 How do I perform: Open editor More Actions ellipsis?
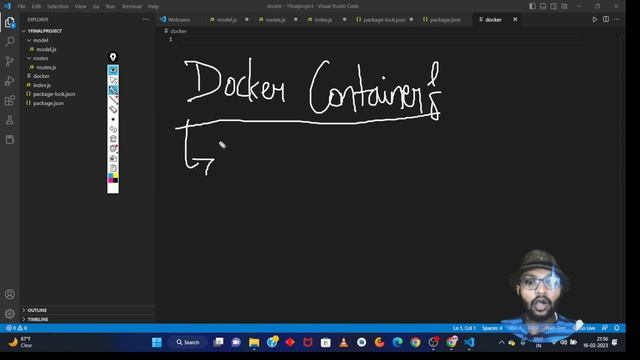(x=616, y=20)
